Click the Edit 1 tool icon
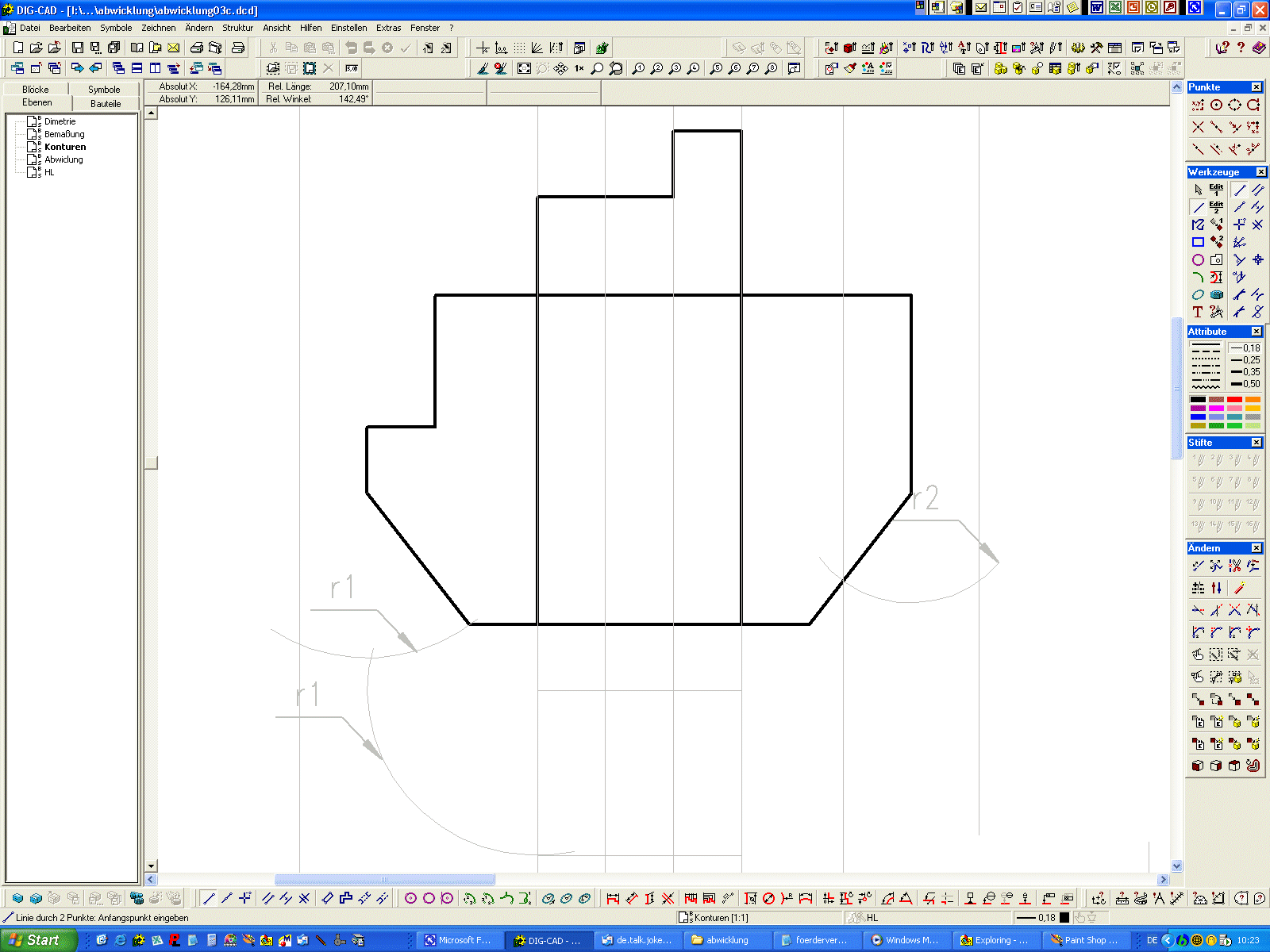Viewport: 1270px width, 952px height. [1216, 190]
